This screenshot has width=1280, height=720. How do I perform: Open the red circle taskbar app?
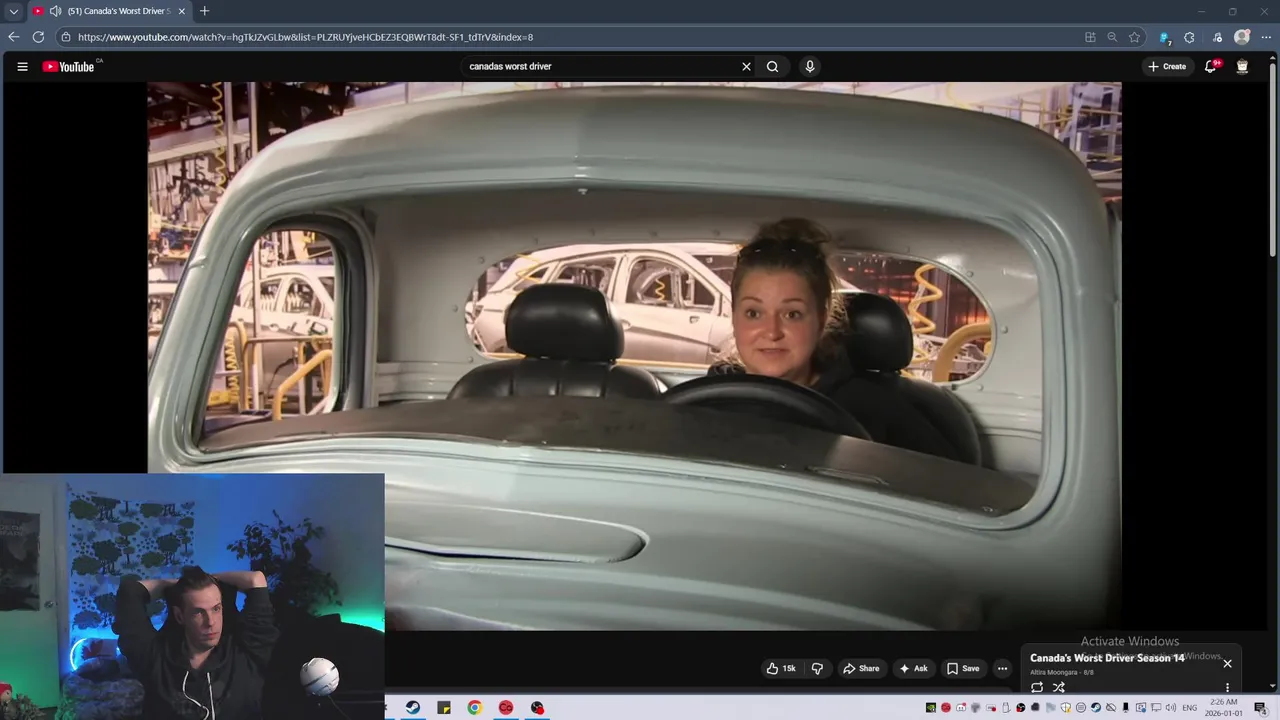click(x=506, y=708)
